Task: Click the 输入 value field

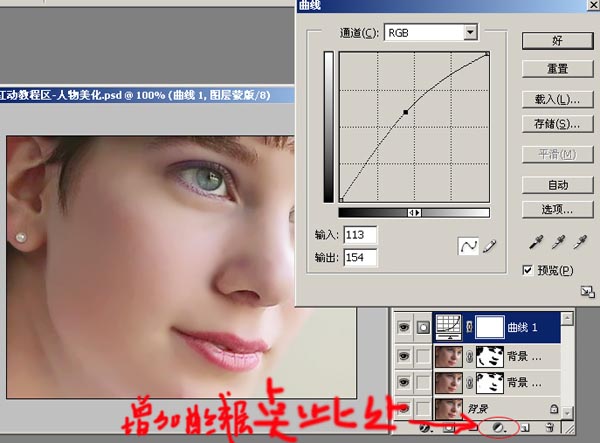Action: 360,235
